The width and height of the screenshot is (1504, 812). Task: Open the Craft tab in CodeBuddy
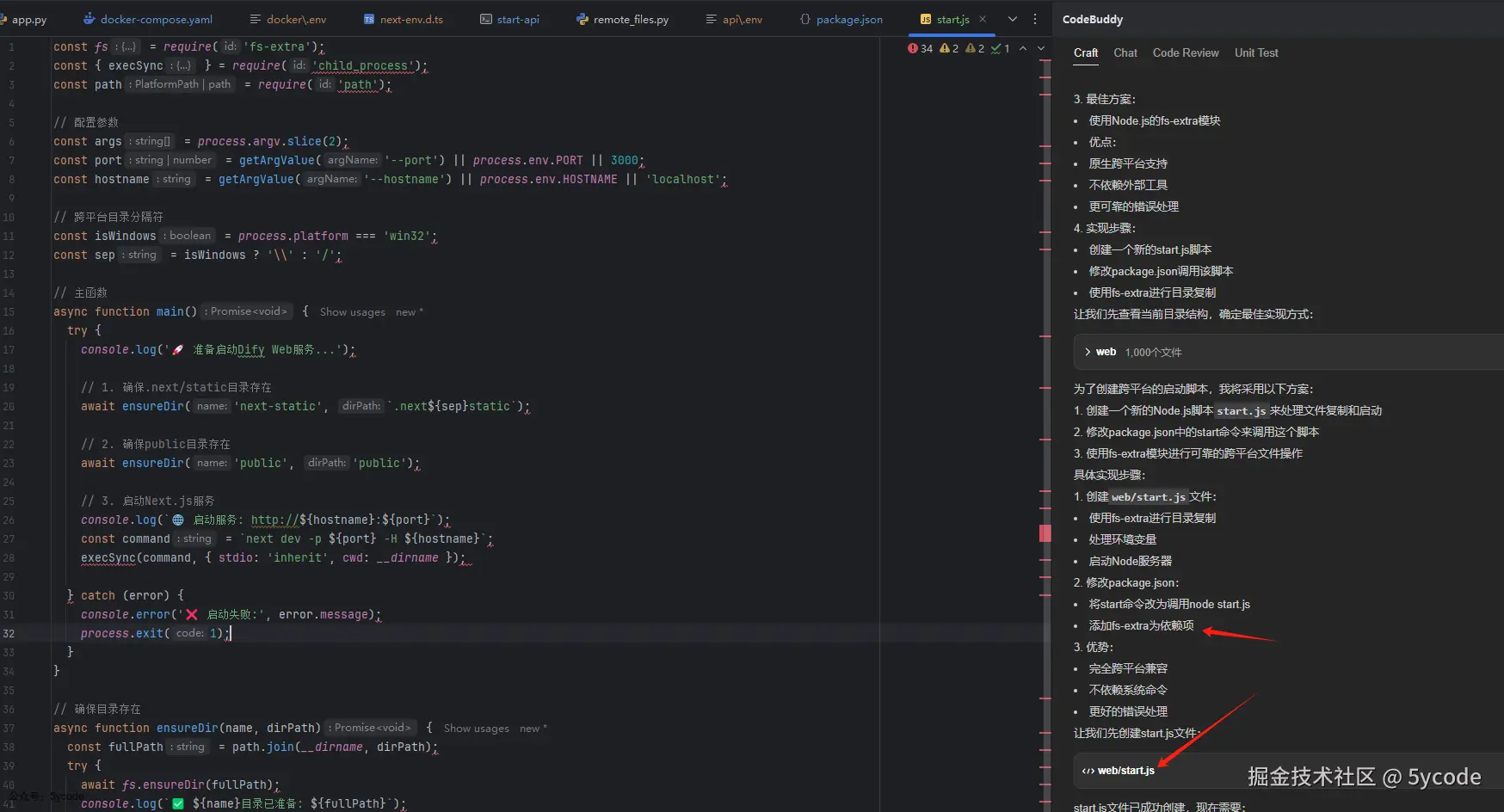[1086, 52]
